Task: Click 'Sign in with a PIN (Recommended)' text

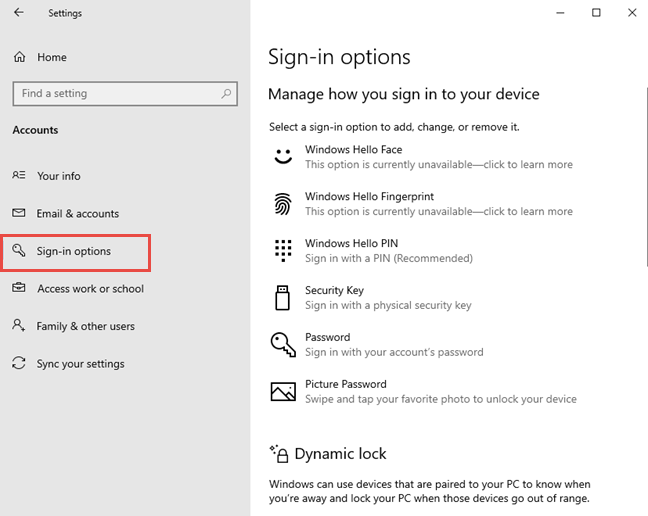Action: click(x=389, y=258)
